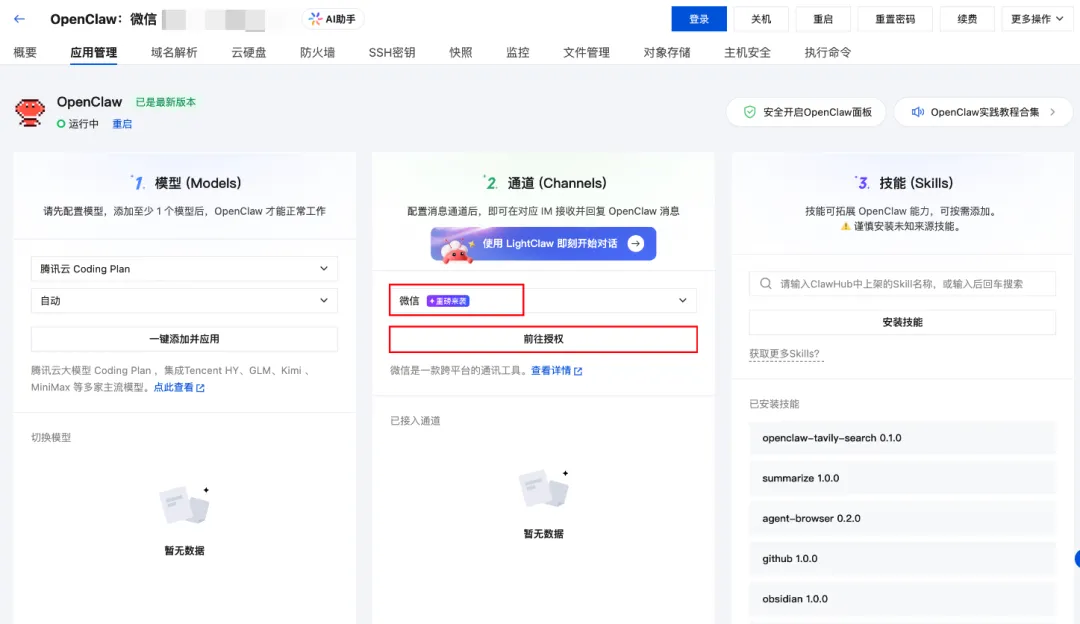Screen dimensions: 1080x624
Task: Click the 前往授权 button
Action: (x=543, y=339)
